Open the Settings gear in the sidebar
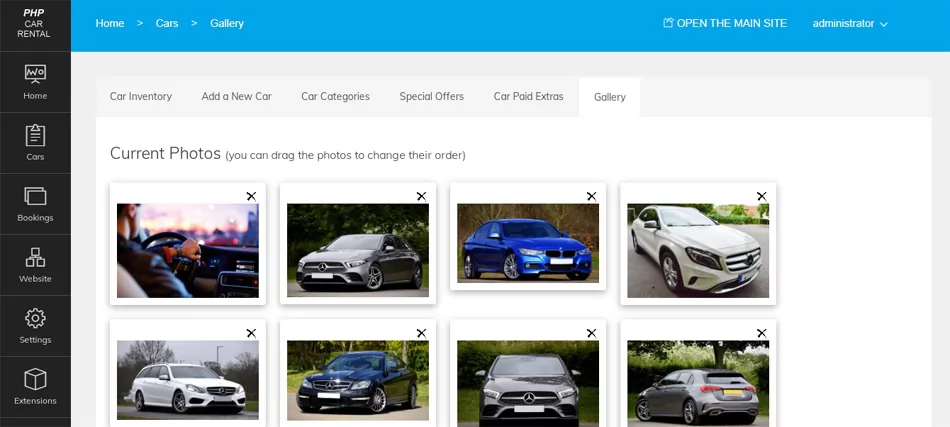Screen dimensions: 950x427 pyautogui.click(x=35, y=318)
